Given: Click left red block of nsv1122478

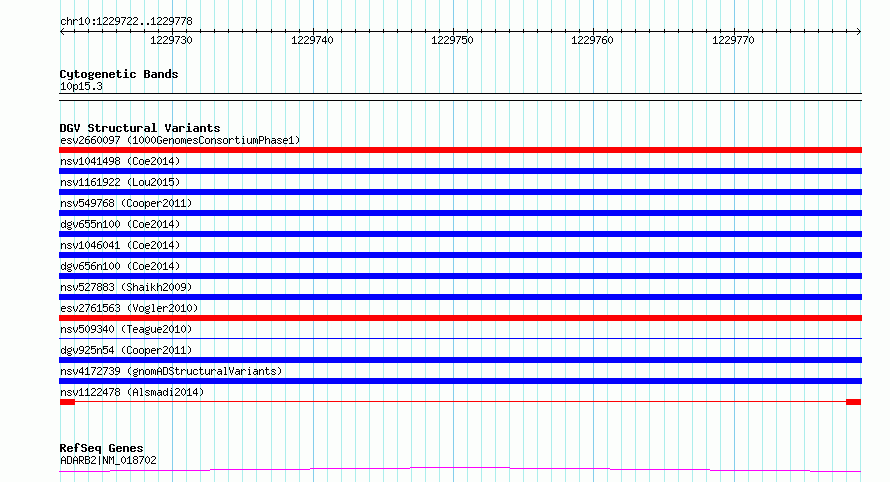Looking at the screenshot, I should click(68, 402).
